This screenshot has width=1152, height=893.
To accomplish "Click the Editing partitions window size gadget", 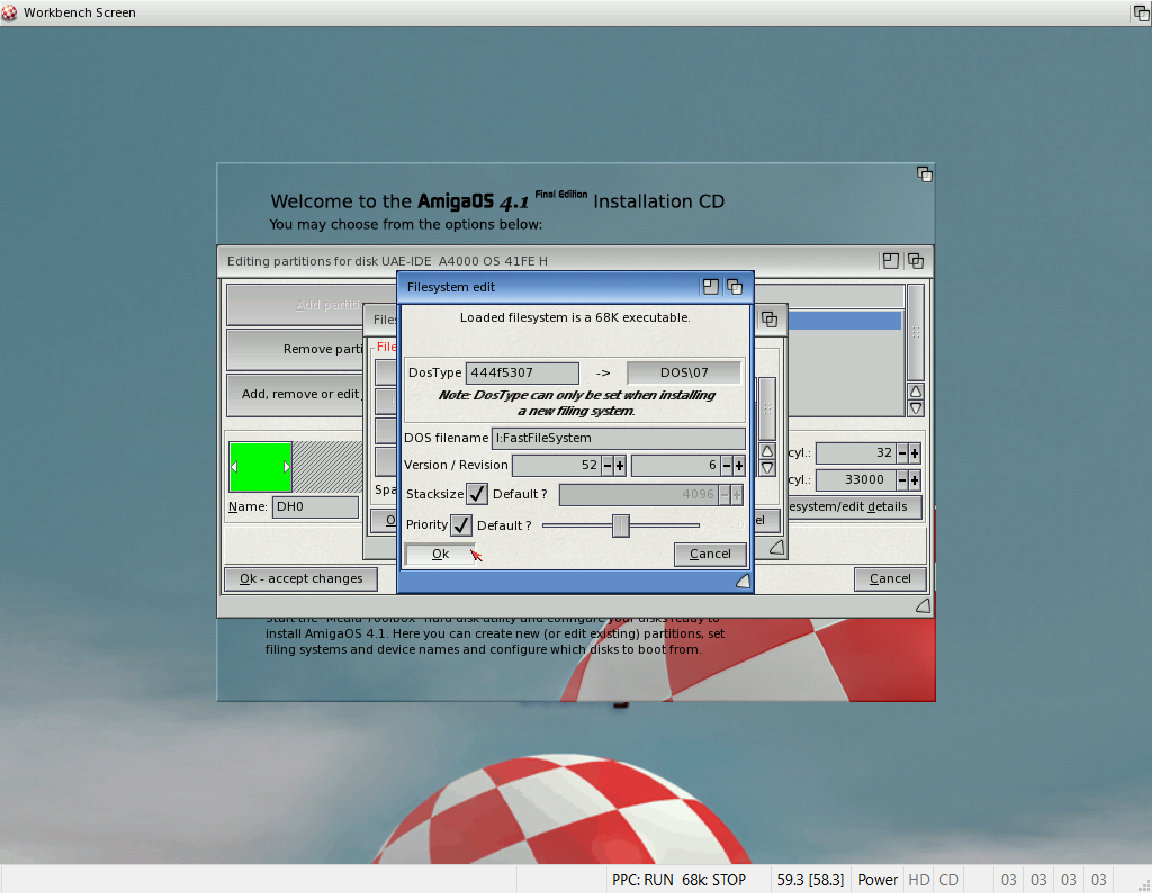I will pos(923,606).
